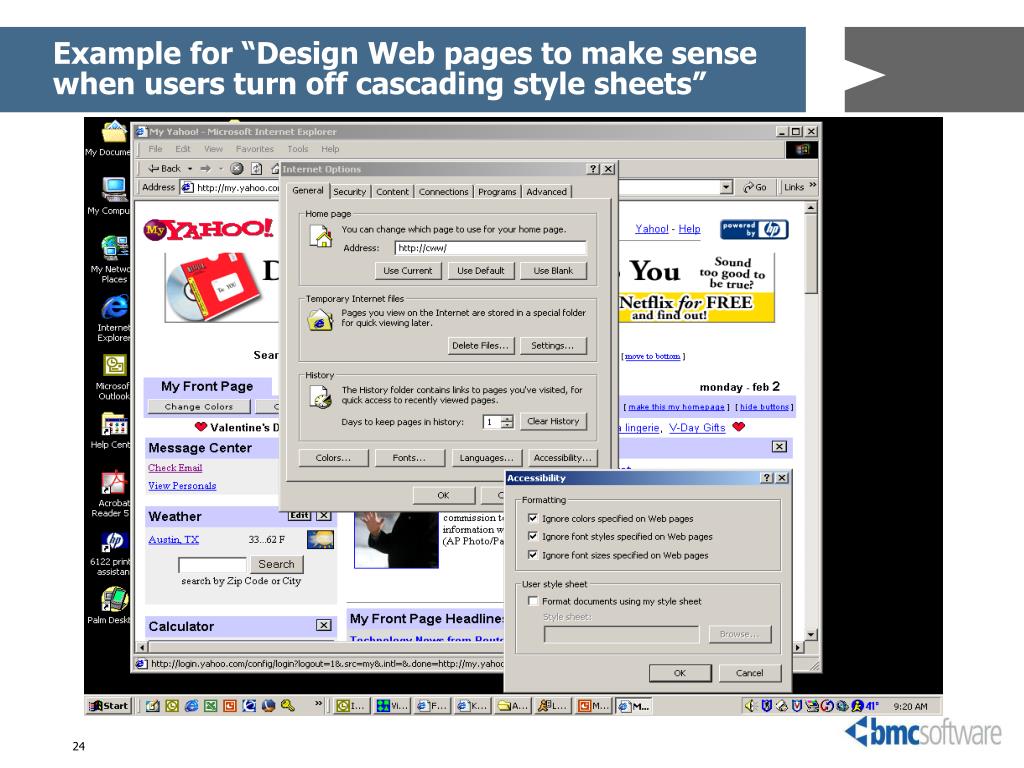Click the Clear History button
This screenshot has width=1024, height=768.
(x=553, y=421)
